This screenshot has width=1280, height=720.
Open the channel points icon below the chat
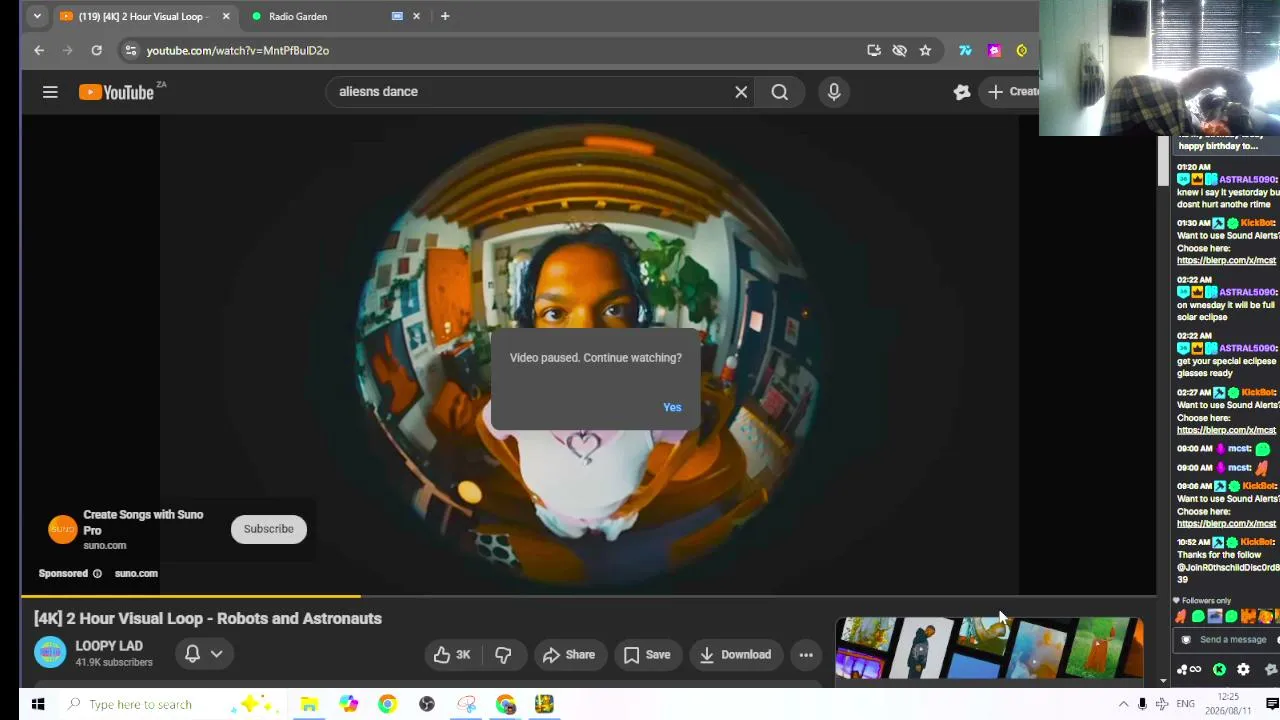click(1189, 670)
